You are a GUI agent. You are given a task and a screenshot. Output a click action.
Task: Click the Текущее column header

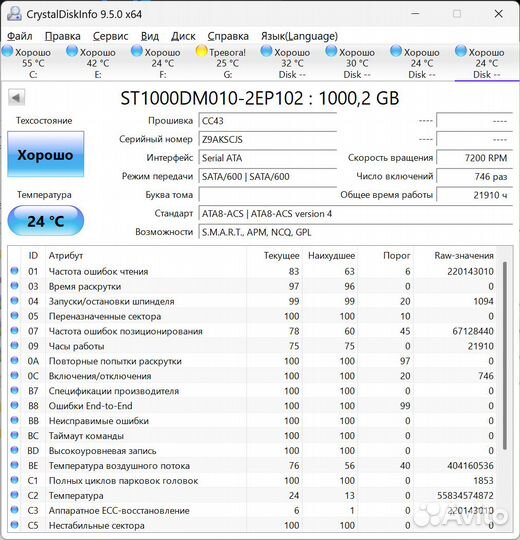[x=275, y=256]
